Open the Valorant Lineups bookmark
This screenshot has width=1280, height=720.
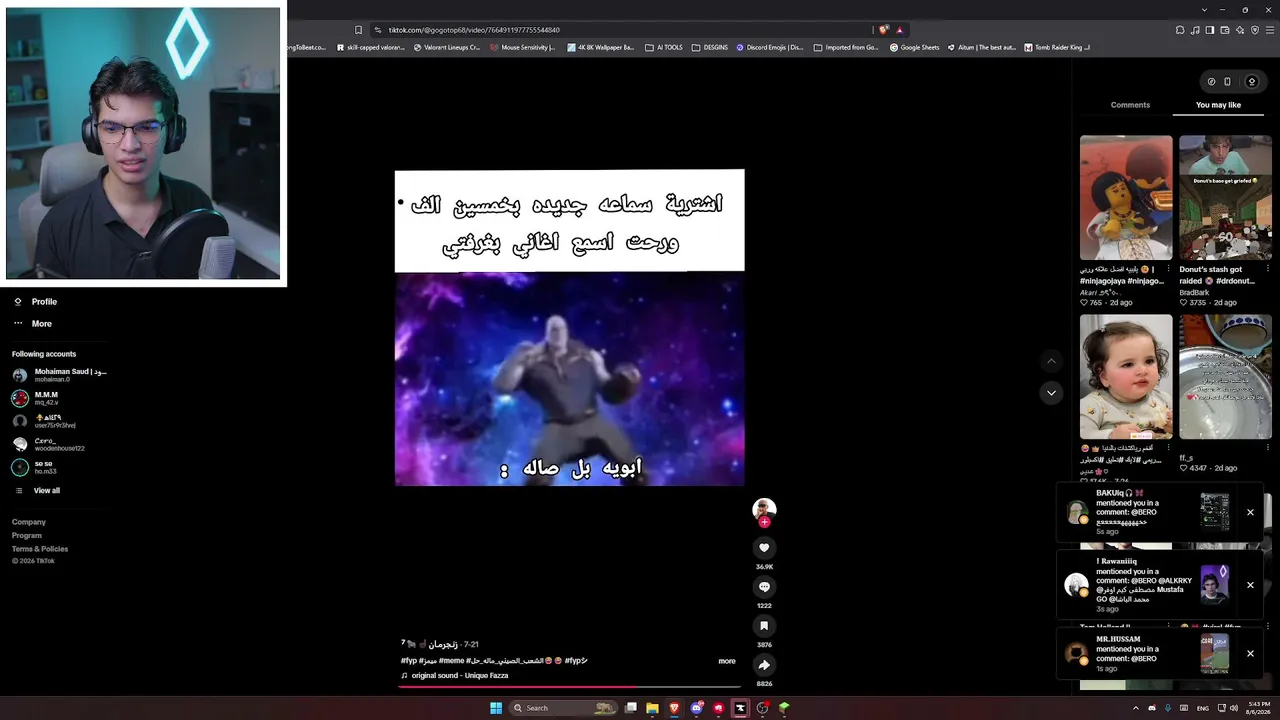pyautogui.click(x=447, y=47)
